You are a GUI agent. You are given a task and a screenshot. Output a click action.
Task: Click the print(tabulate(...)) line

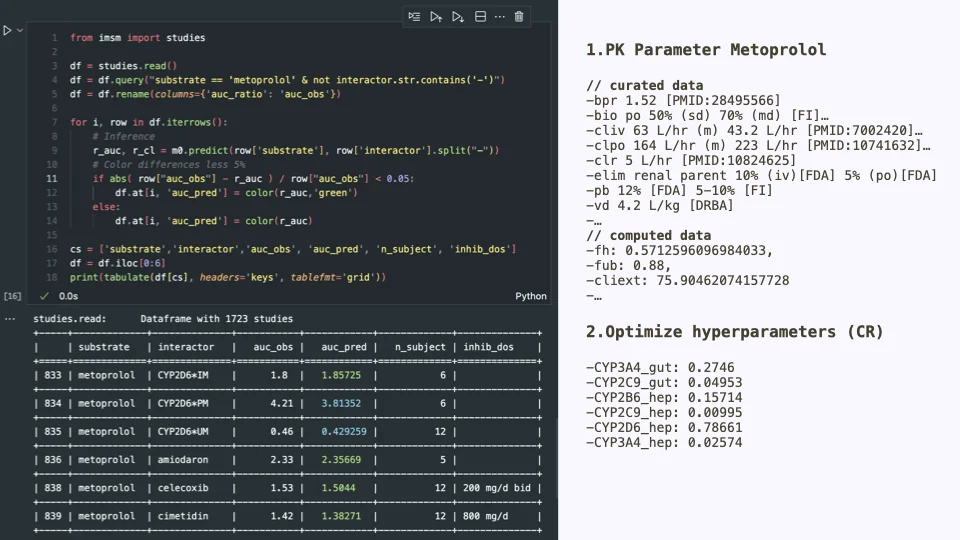(228, 277)
